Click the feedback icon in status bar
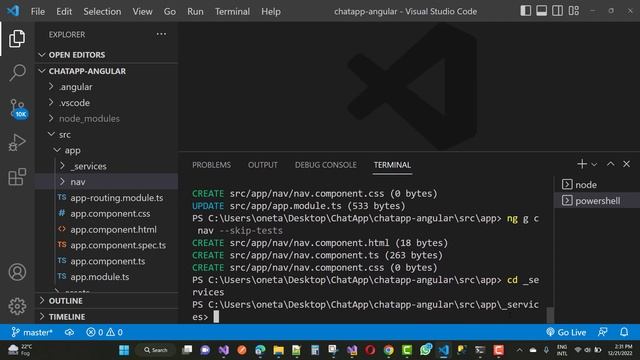 pyautogui.click(x=603, y=332)
